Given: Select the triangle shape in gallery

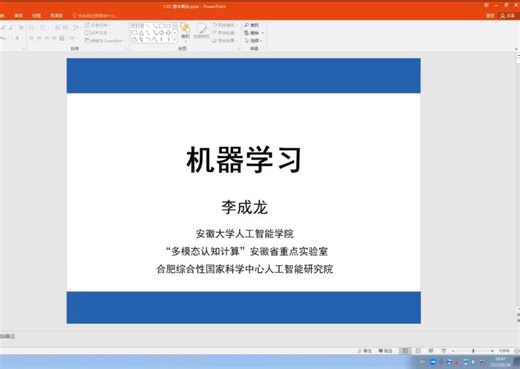Looking at the screenshot, I should coord(141,33).
